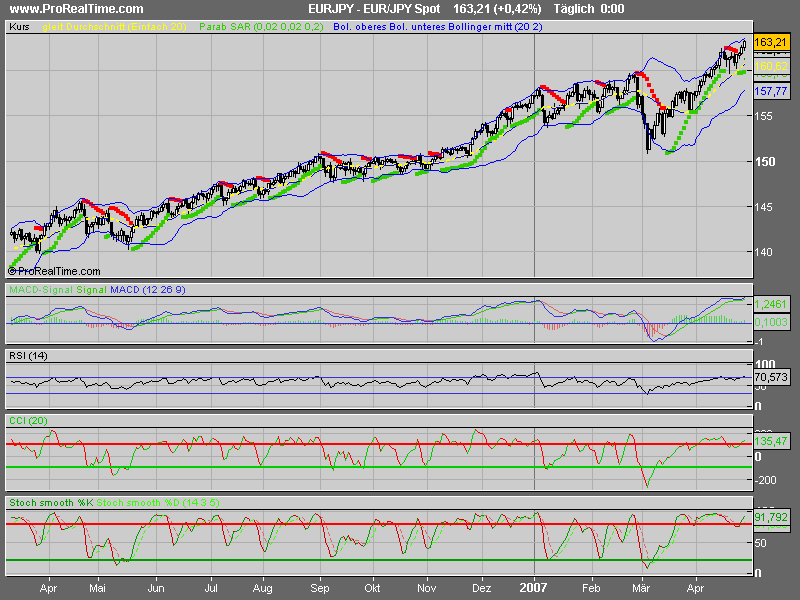Click the 150 price axis label
Image resolution: width=800 pixels, height=600 pixels.
pyautogui.click(x=765, y=162)
